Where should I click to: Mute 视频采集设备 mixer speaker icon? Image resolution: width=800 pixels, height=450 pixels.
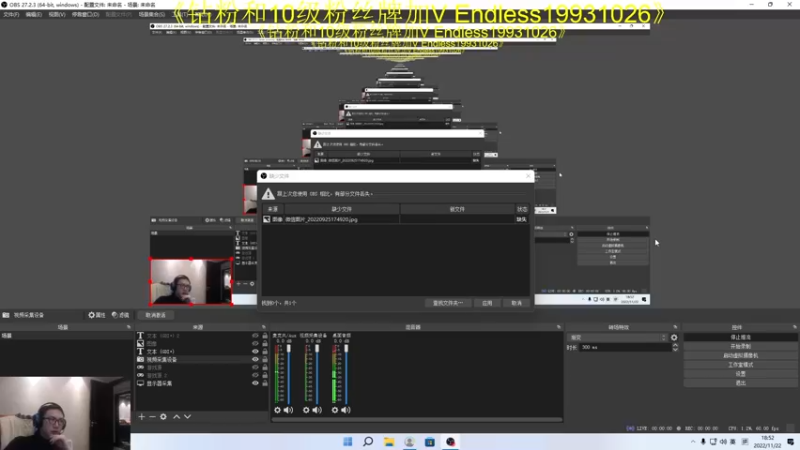pyautogui.click(x=317, y=410)
